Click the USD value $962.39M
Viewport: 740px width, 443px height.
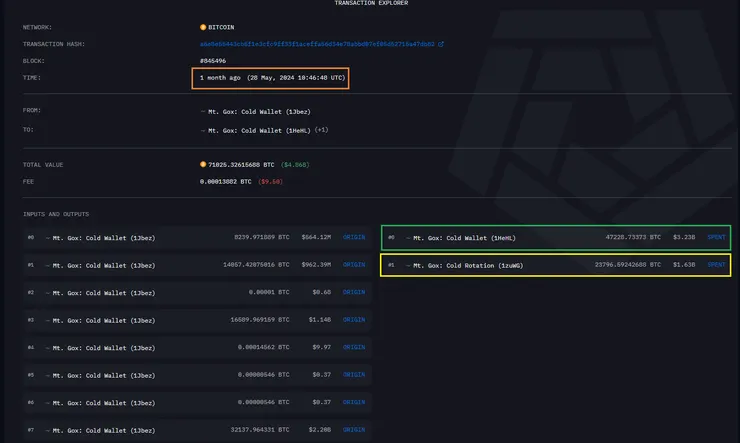coord(316,265)
